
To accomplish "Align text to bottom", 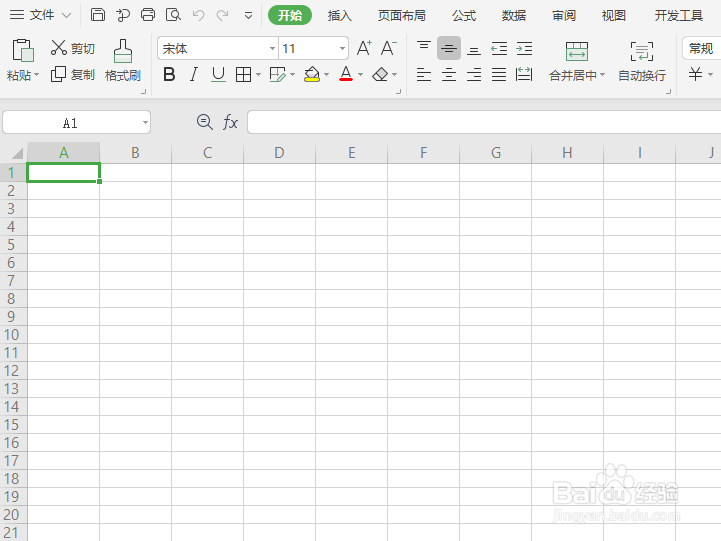I will [x=474, y=48].
